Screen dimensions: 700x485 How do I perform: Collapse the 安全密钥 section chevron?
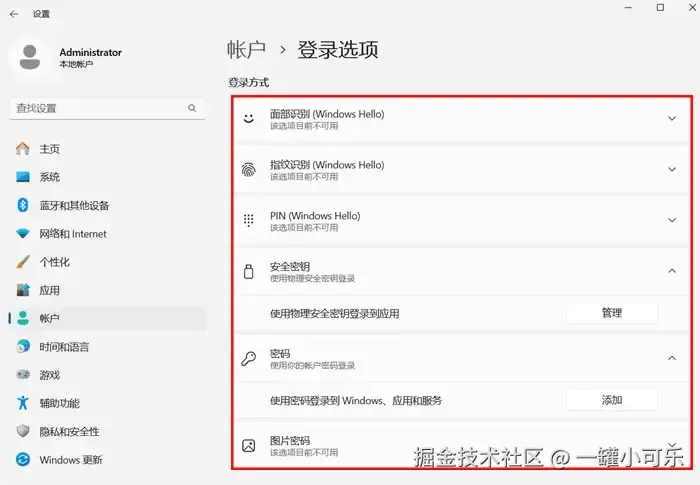click(x=672, y=271)
